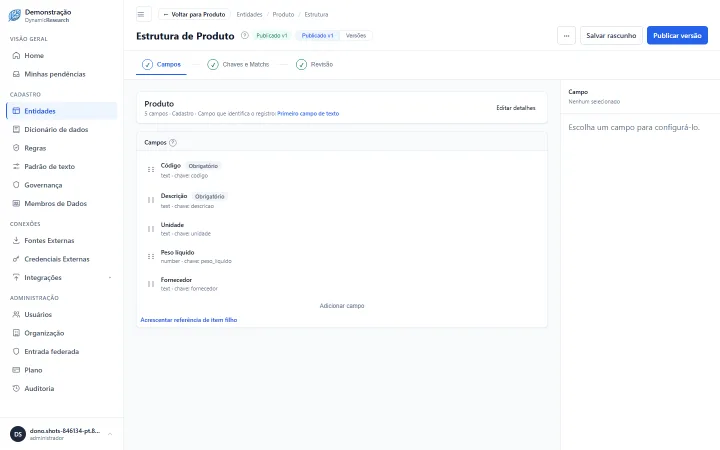Image resolution: width=720 pixels, height=450 pixels.
Task: Toggle the sidebar hamburger button
Action: tap(143, 14)
